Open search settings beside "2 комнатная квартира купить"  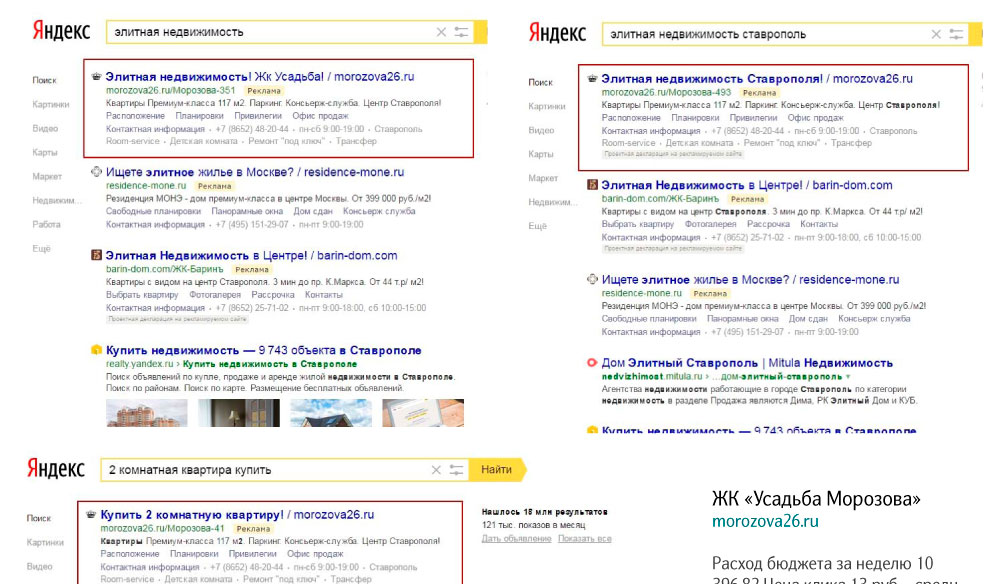[456, 470]
